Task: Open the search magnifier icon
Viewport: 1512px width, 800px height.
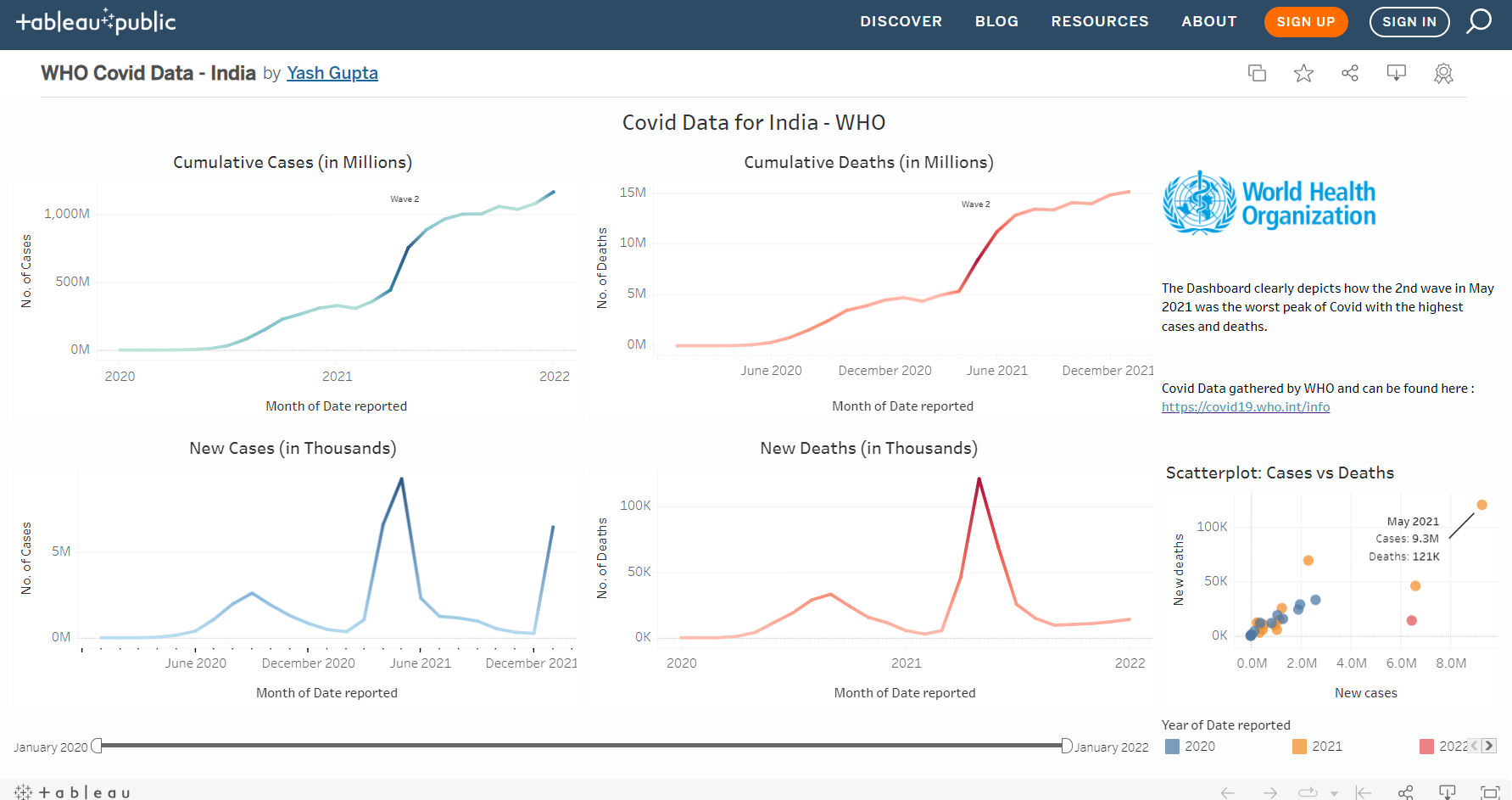Action: (1479, 21)
